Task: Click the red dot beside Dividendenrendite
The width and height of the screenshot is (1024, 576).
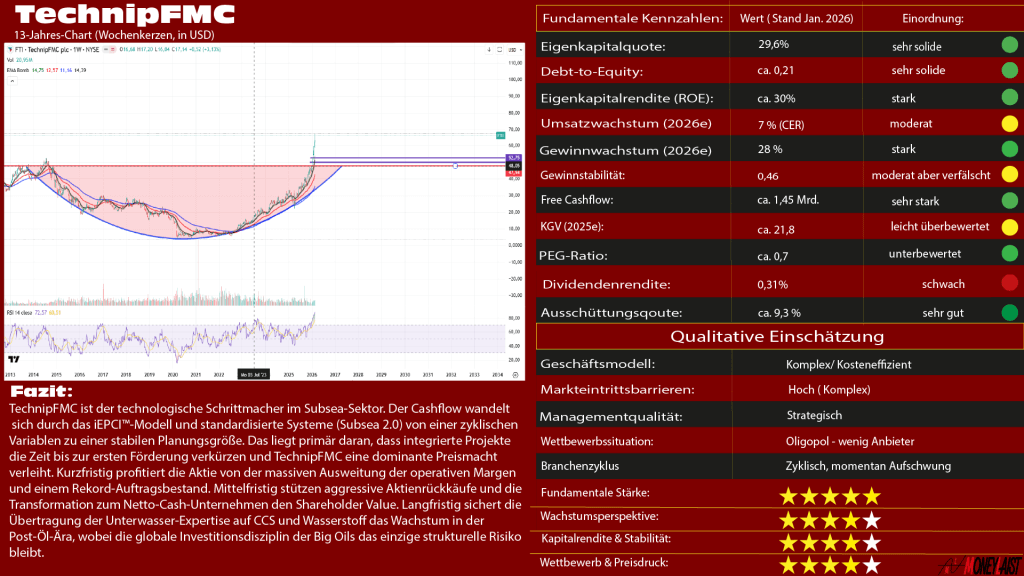Action: (x=1009, y=284)
